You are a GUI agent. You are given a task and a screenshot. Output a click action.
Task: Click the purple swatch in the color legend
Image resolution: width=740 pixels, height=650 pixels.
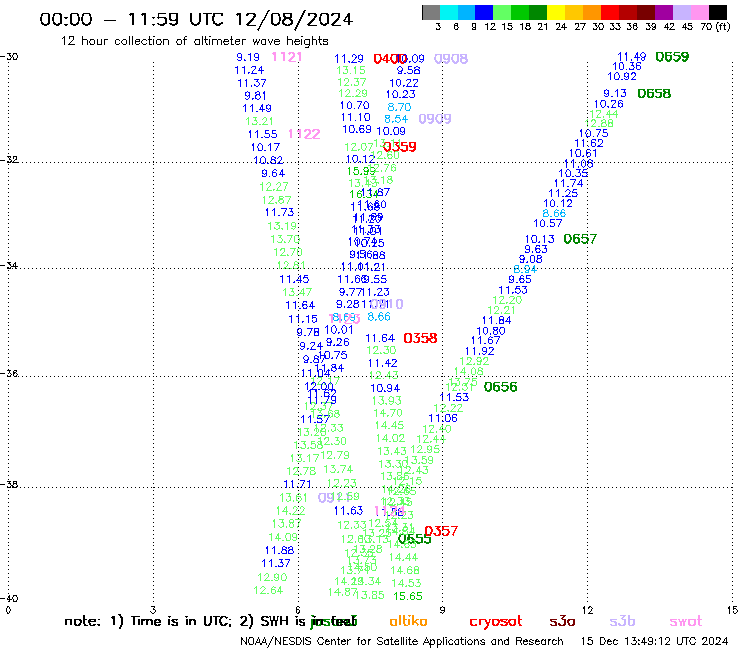(x=663, y=12)
